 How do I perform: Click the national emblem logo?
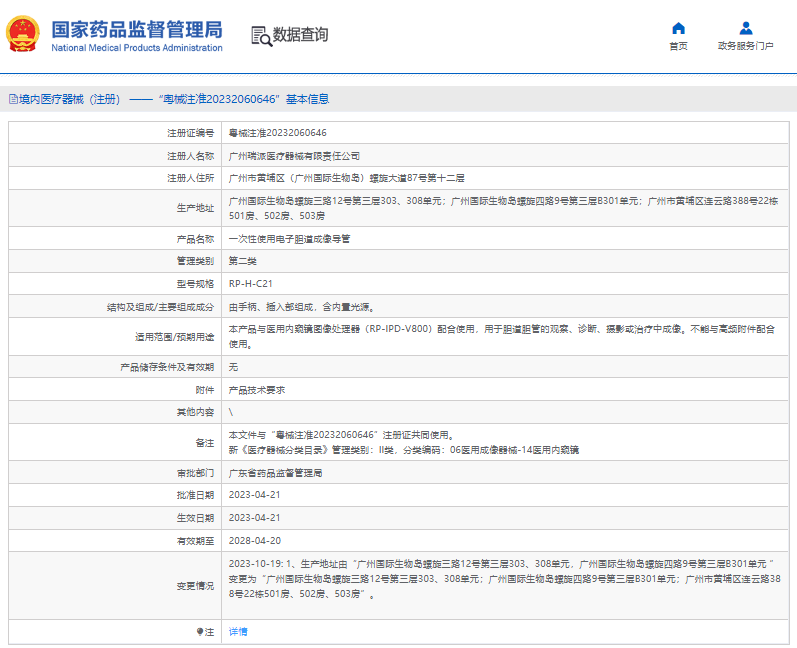pyautogui.click(x=22, y=34)
